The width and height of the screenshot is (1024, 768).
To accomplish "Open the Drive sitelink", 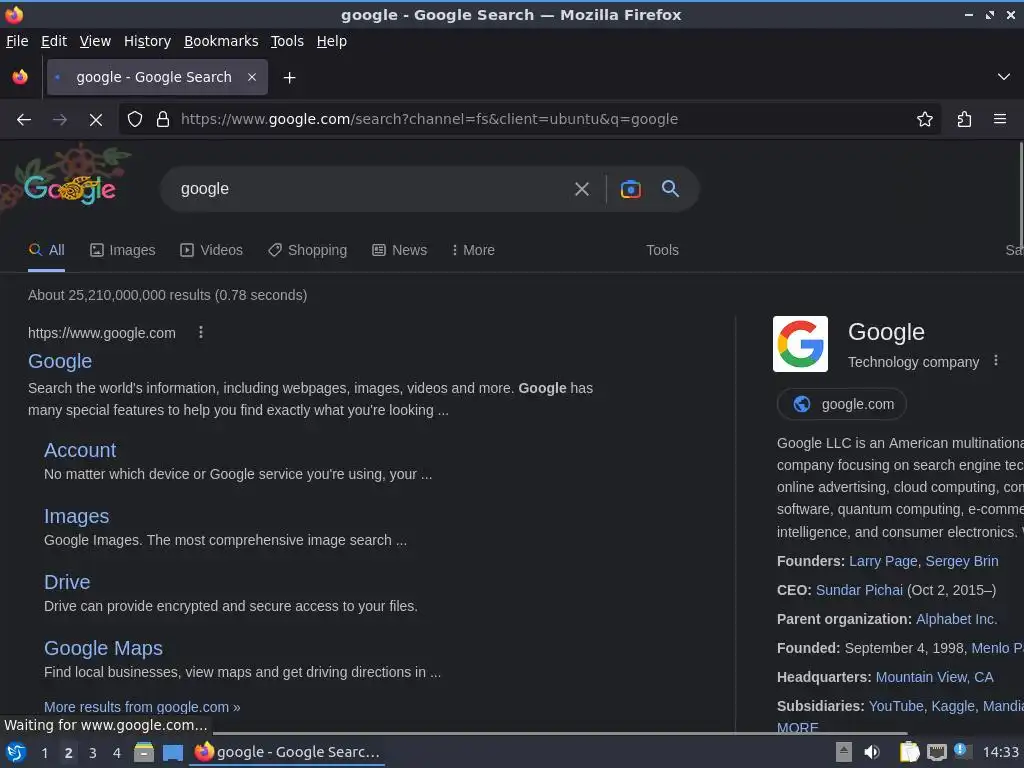I will (x=67, y=582).
